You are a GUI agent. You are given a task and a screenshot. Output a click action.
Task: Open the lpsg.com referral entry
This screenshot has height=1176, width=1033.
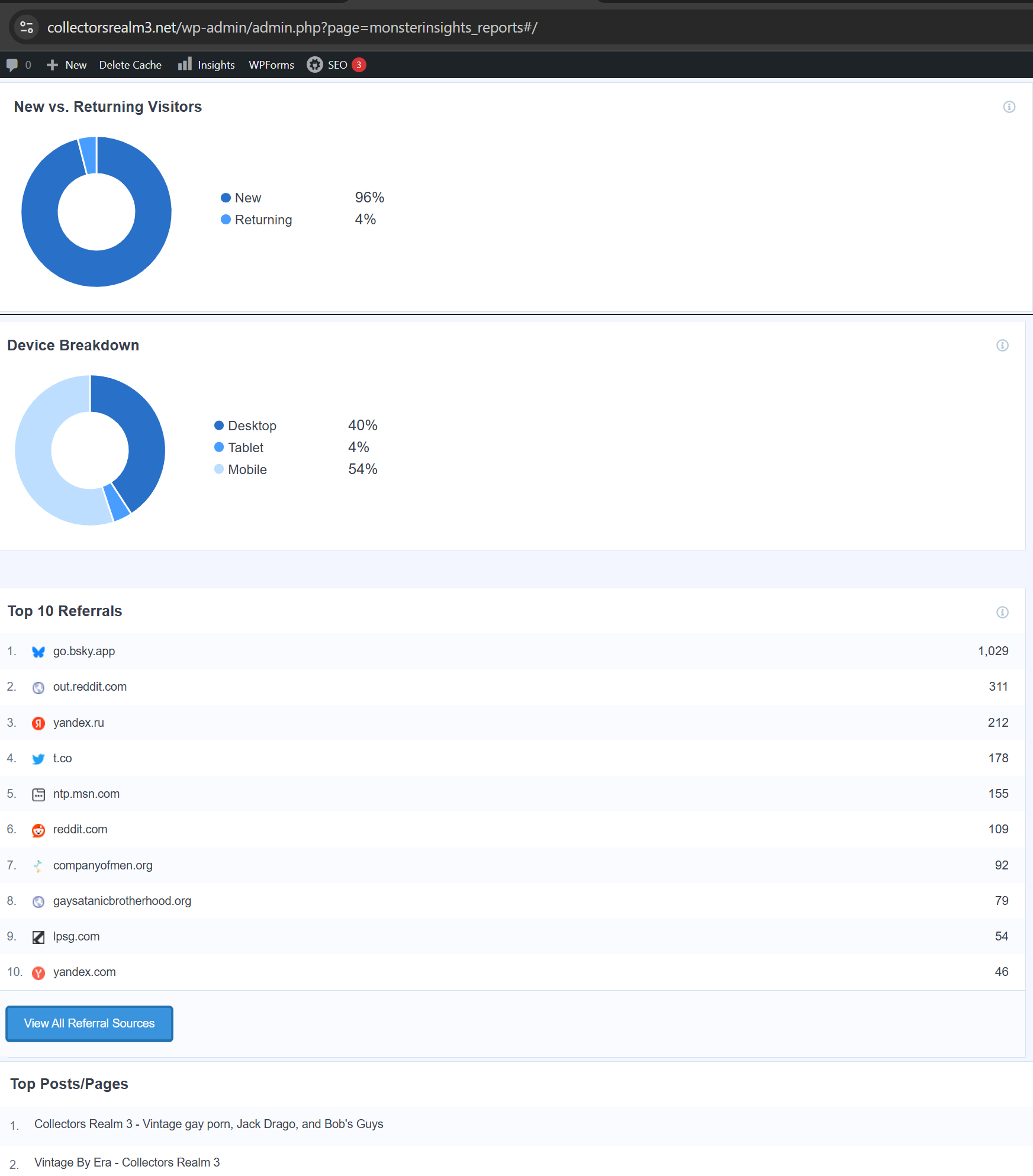pyautogui.click(x=513, y=936)
